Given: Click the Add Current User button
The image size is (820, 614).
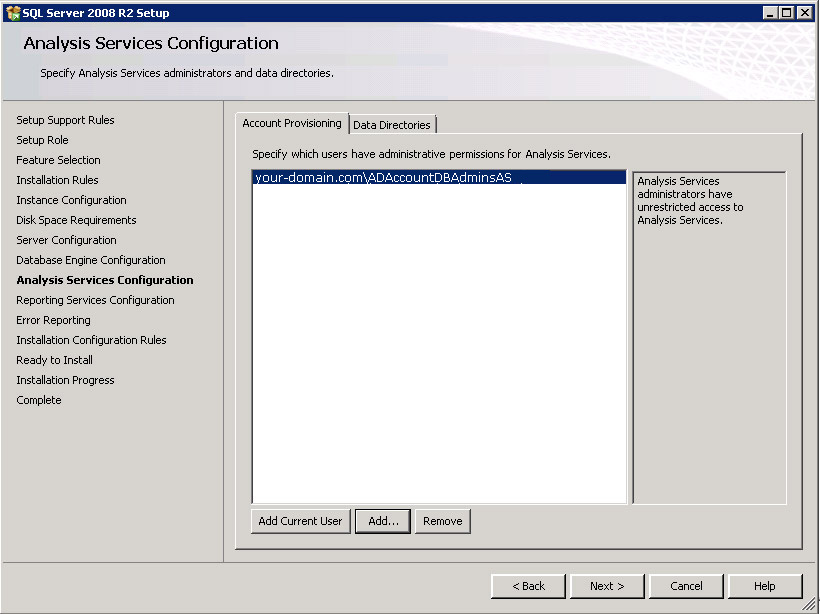Looking at the screenshot, I should pos(300,521).
